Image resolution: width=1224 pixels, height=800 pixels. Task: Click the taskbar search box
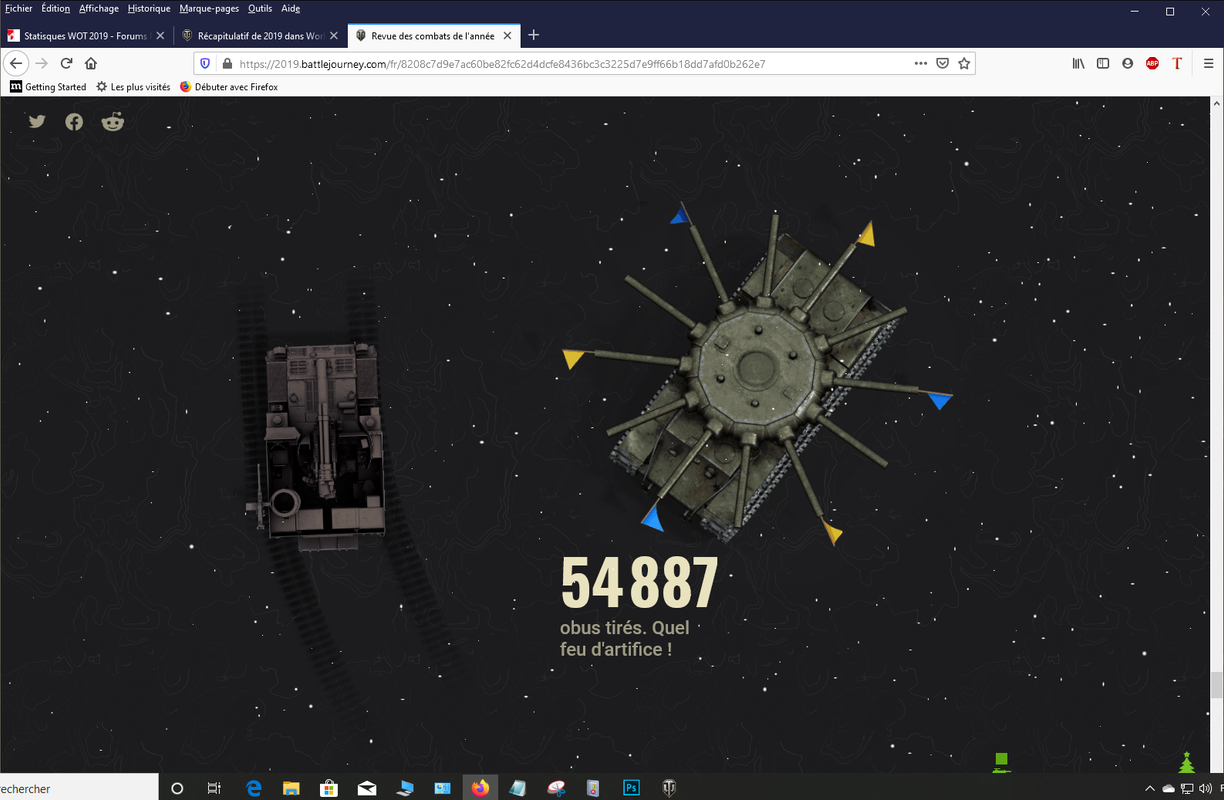click(x=78, y=788)
